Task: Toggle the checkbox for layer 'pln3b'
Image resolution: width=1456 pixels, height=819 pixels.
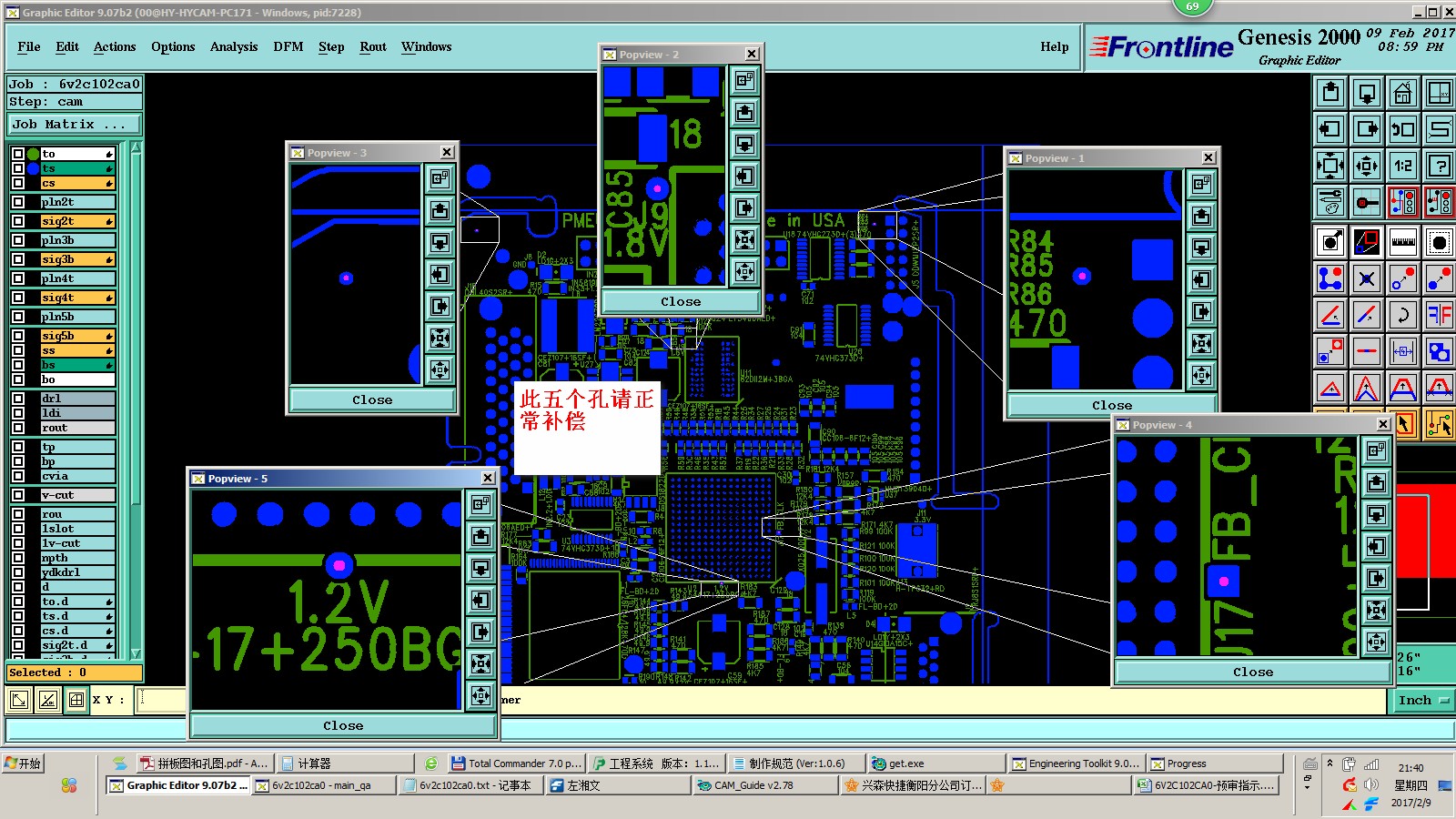Action: (x=18, y=240)
